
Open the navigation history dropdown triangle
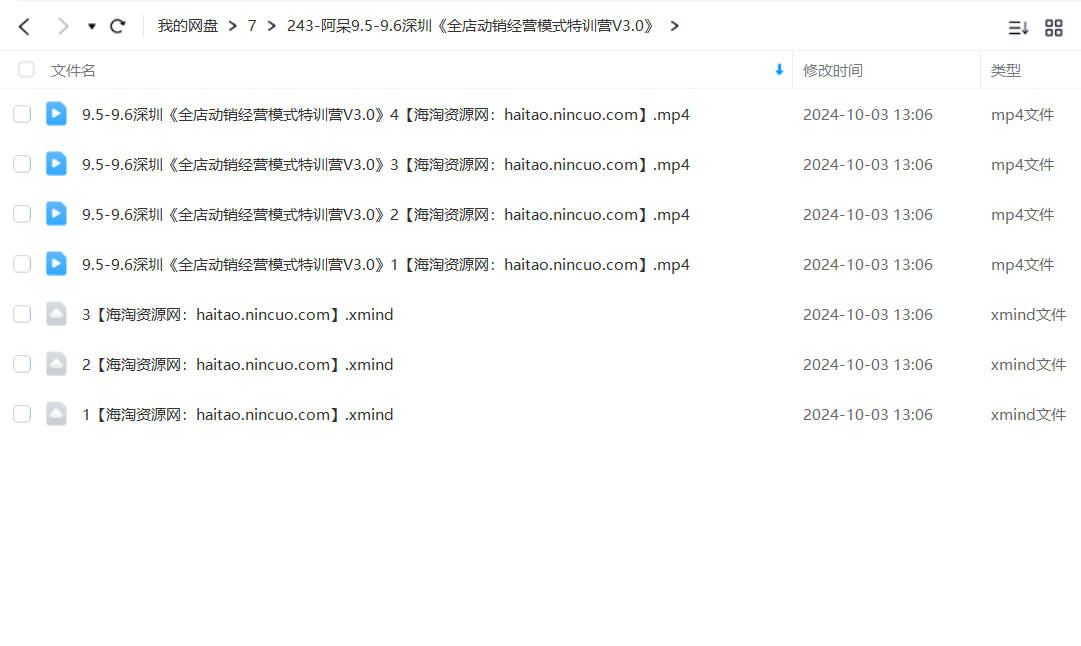[x=92, y=27]
